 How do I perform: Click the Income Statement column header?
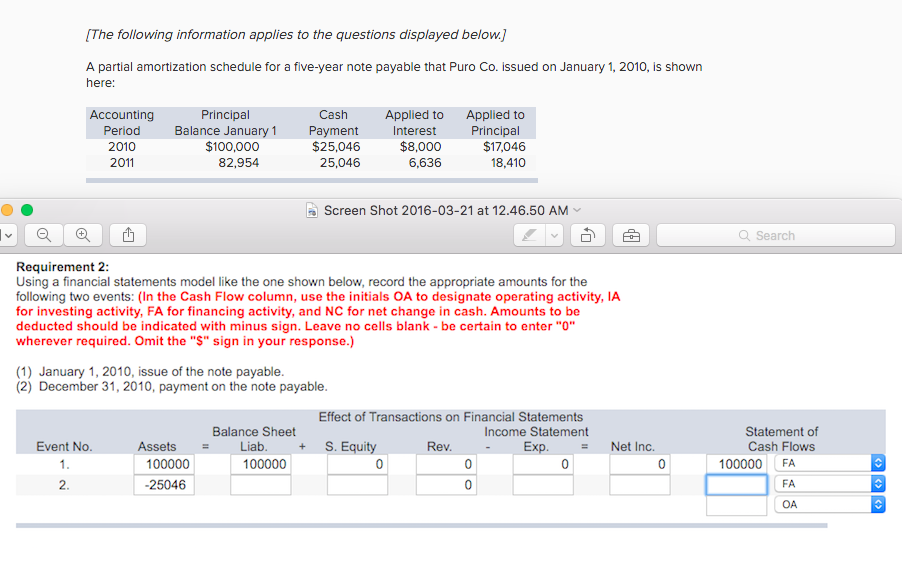point(536,431)
